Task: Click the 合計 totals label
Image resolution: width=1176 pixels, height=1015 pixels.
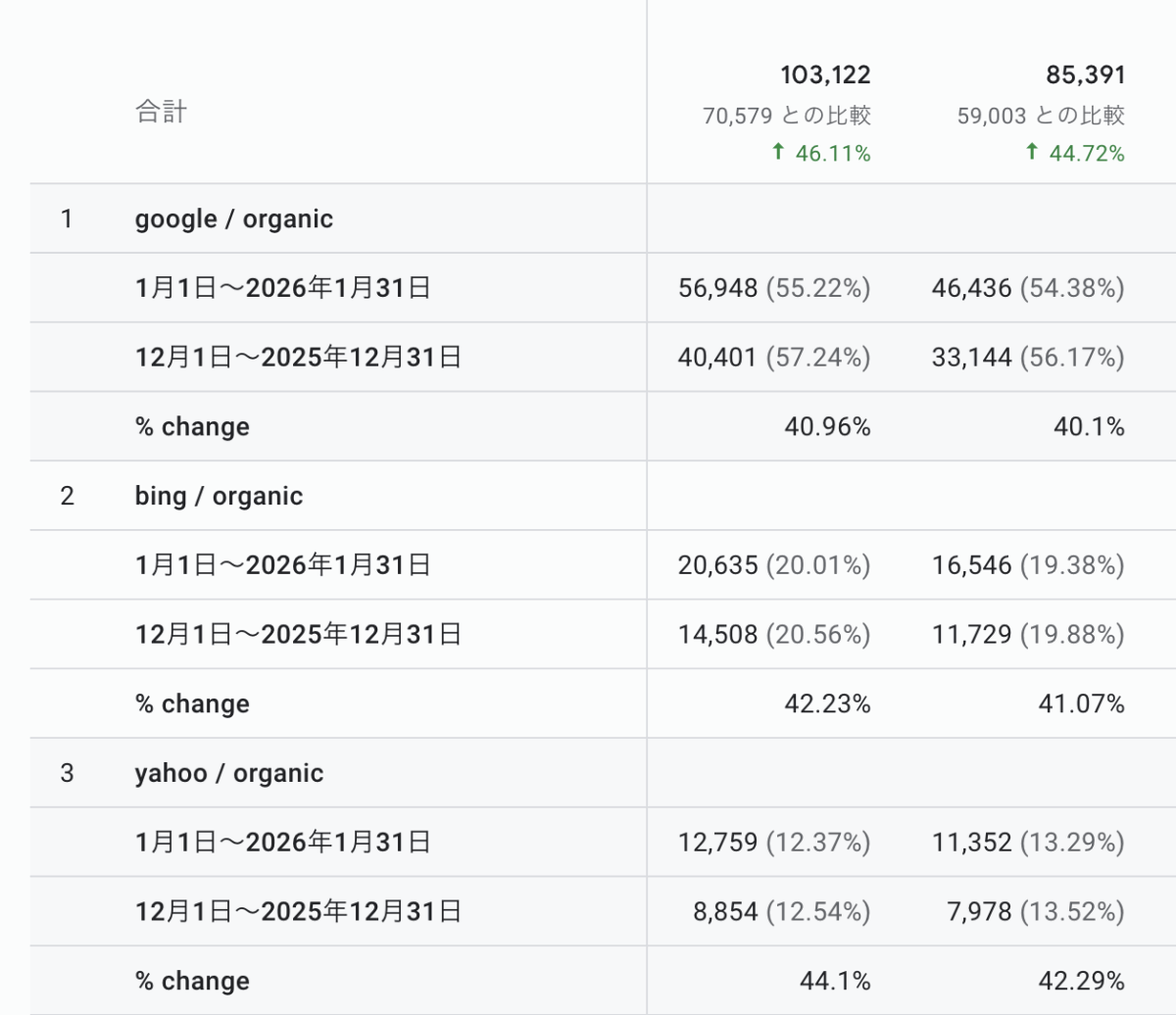Action: coord(161,112)
